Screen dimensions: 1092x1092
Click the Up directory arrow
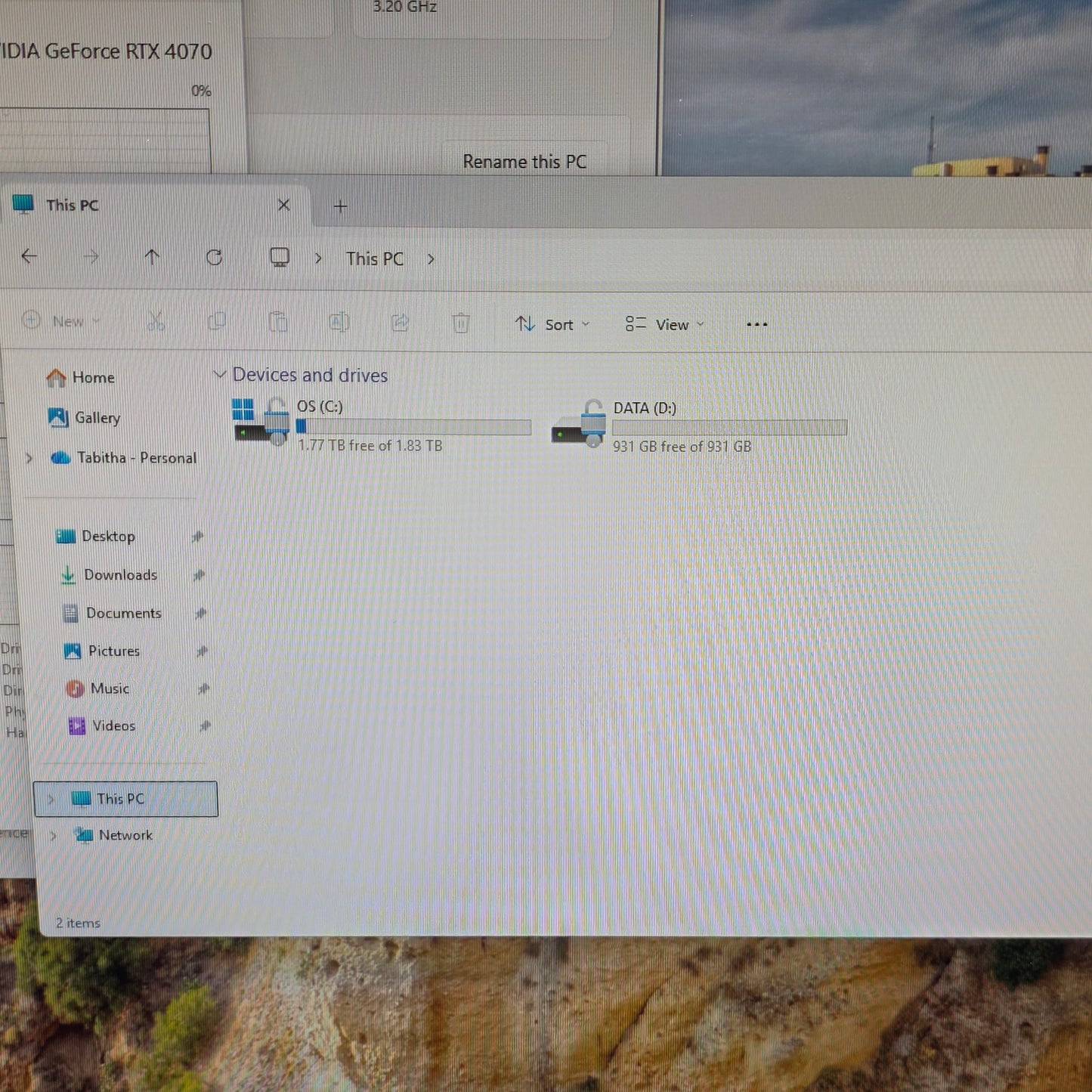click(152, 258)
